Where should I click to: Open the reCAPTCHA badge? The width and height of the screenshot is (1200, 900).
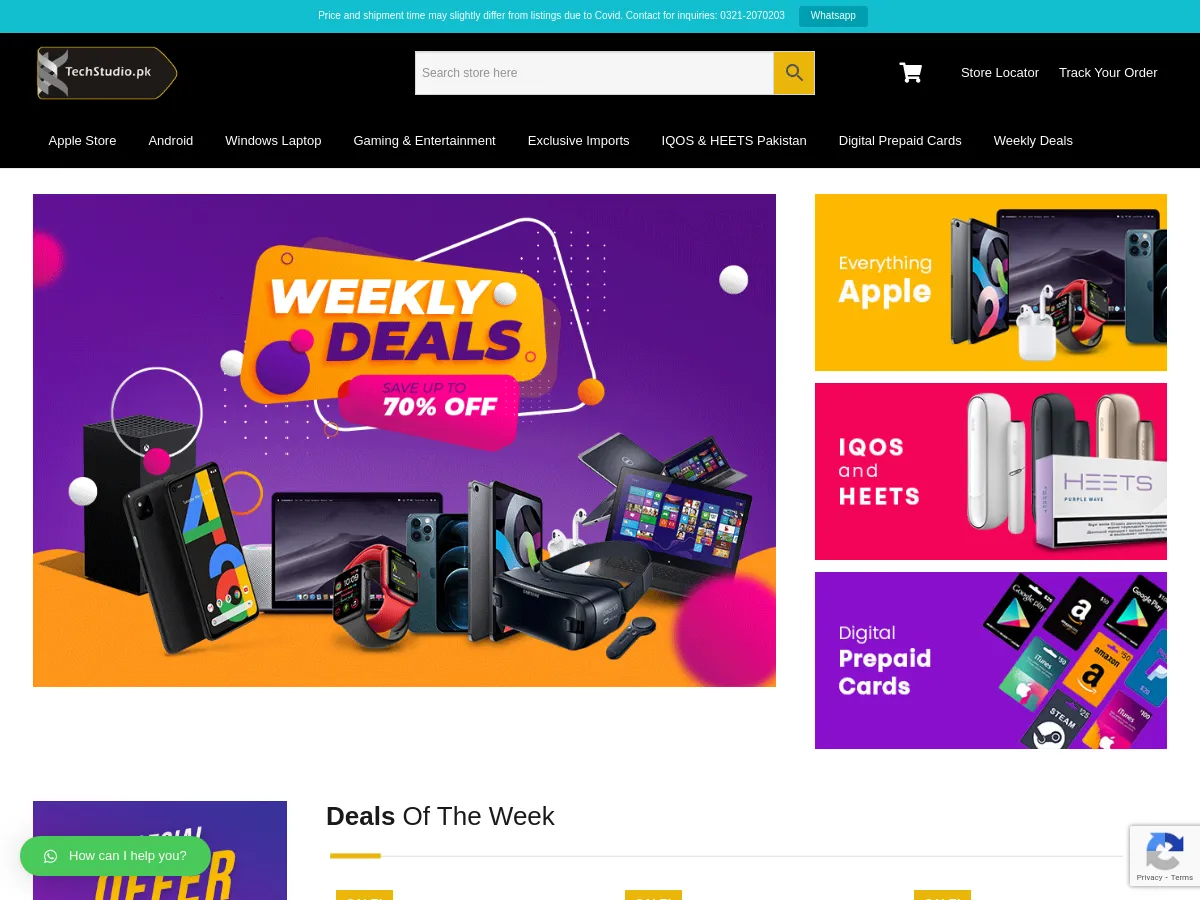click(1165, 856)
